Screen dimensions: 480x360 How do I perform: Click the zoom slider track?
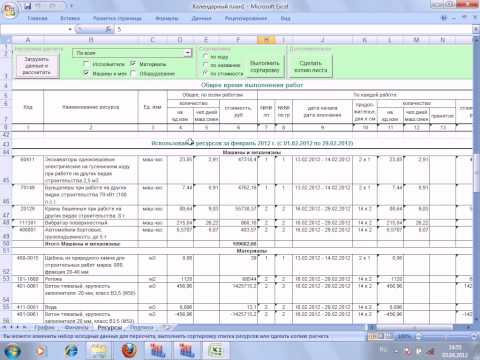tap(447, 337)
